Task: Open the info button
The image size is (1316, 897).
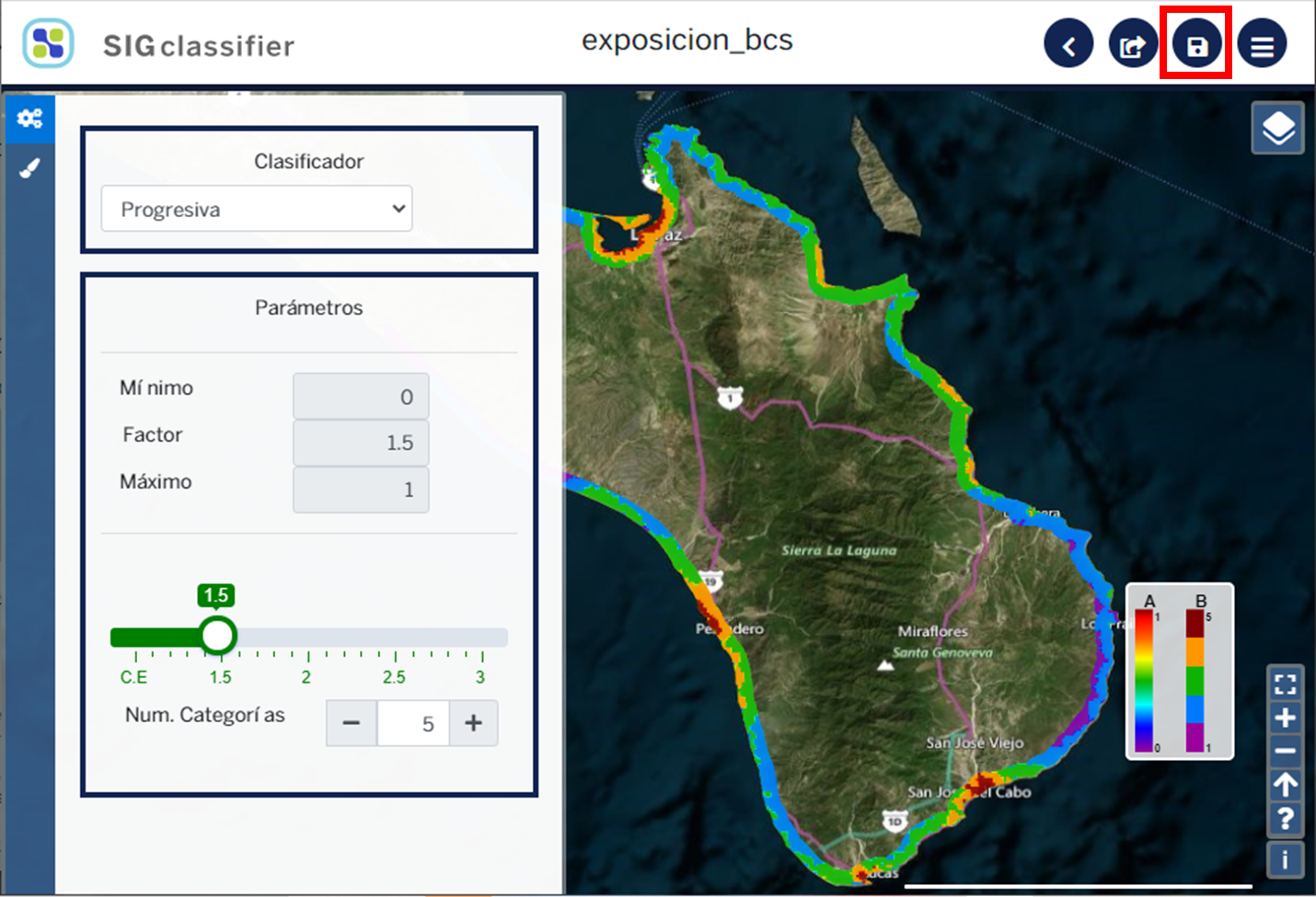Action: (x=1285, y=859)
